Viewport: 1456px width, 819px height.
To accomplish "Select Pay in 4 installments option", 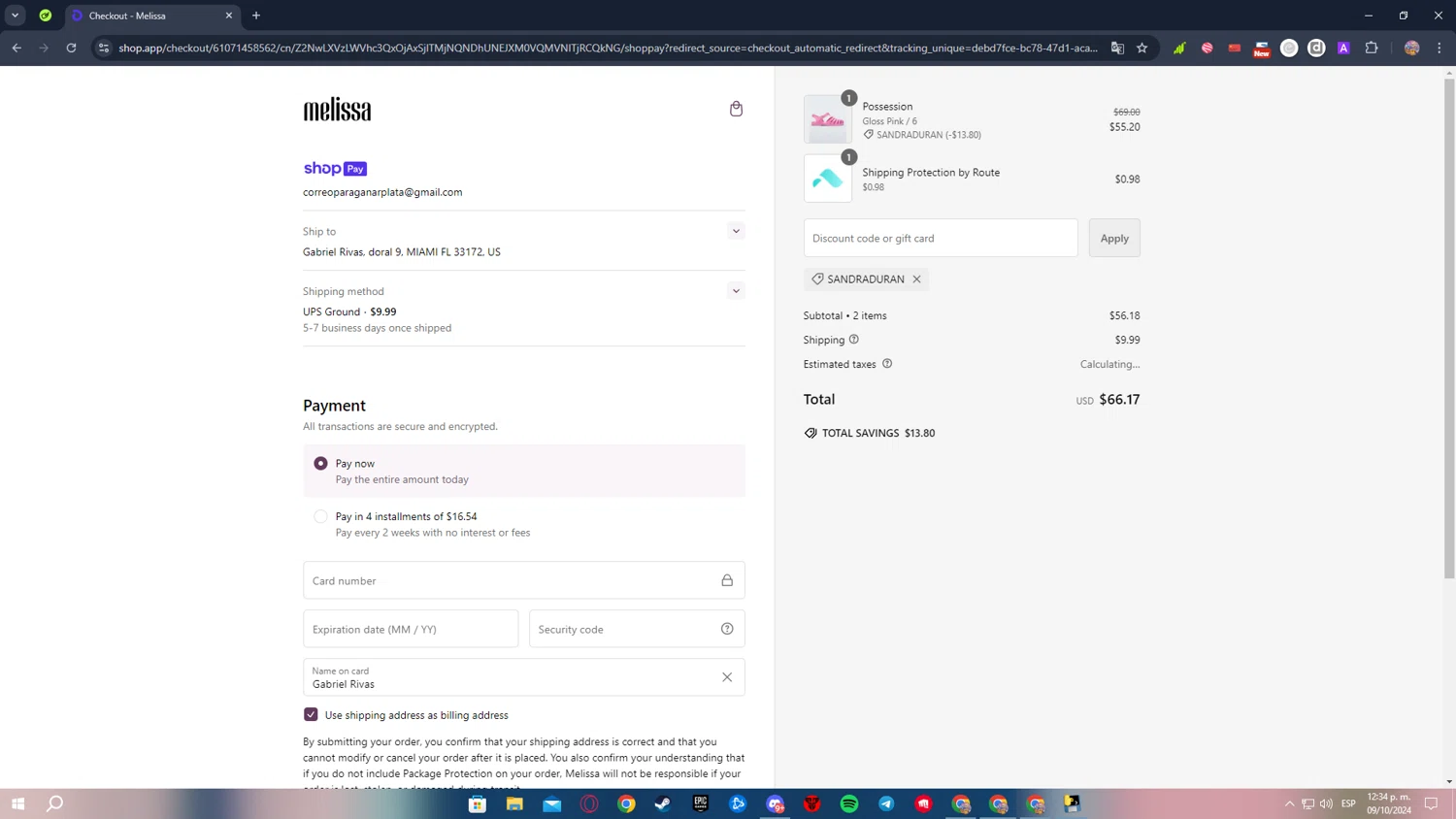I will pyautogui.click(x=320, y=516).
